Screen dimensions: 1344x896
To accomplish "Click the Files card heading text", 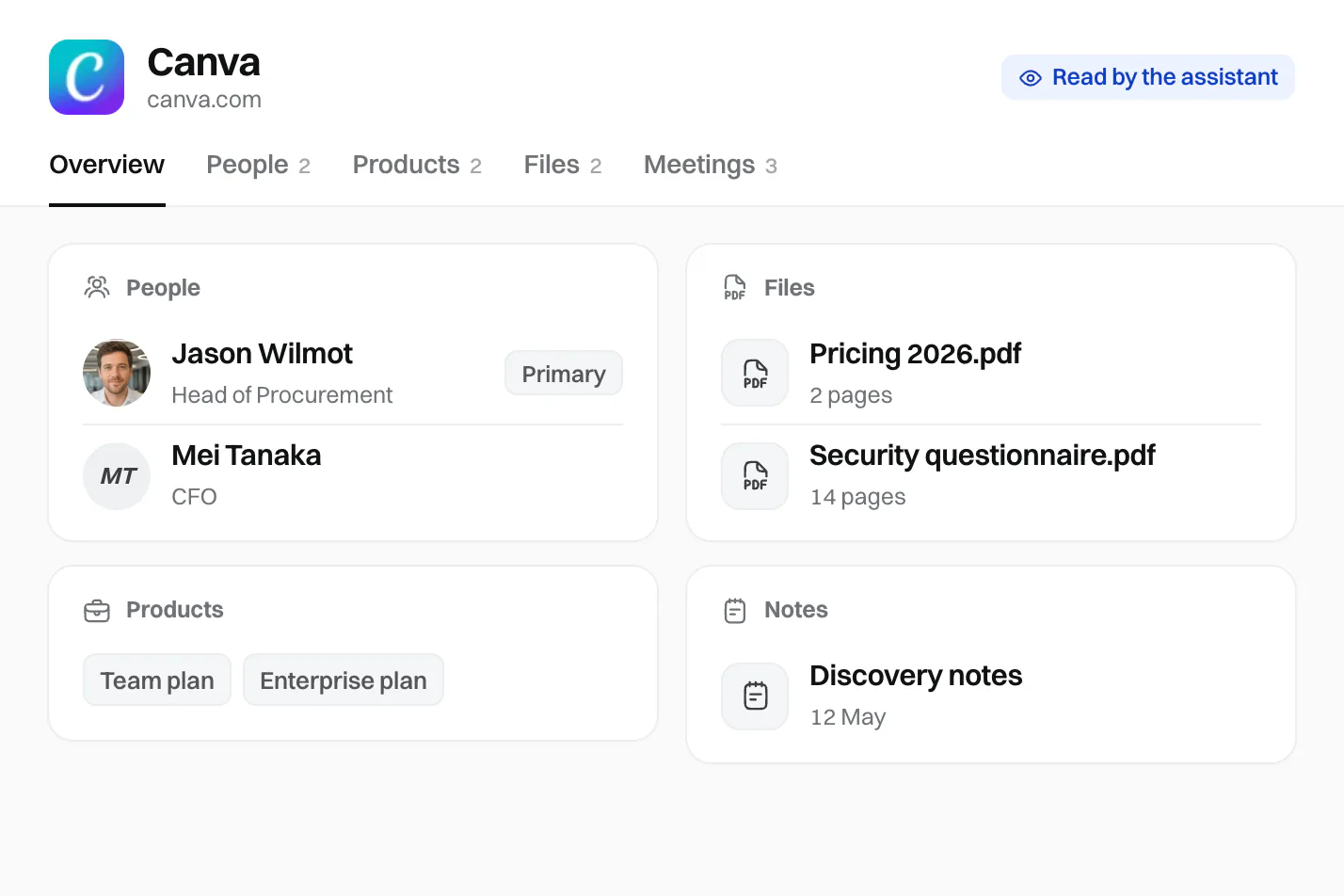I will pyautogui.click(x=790, y=288).
